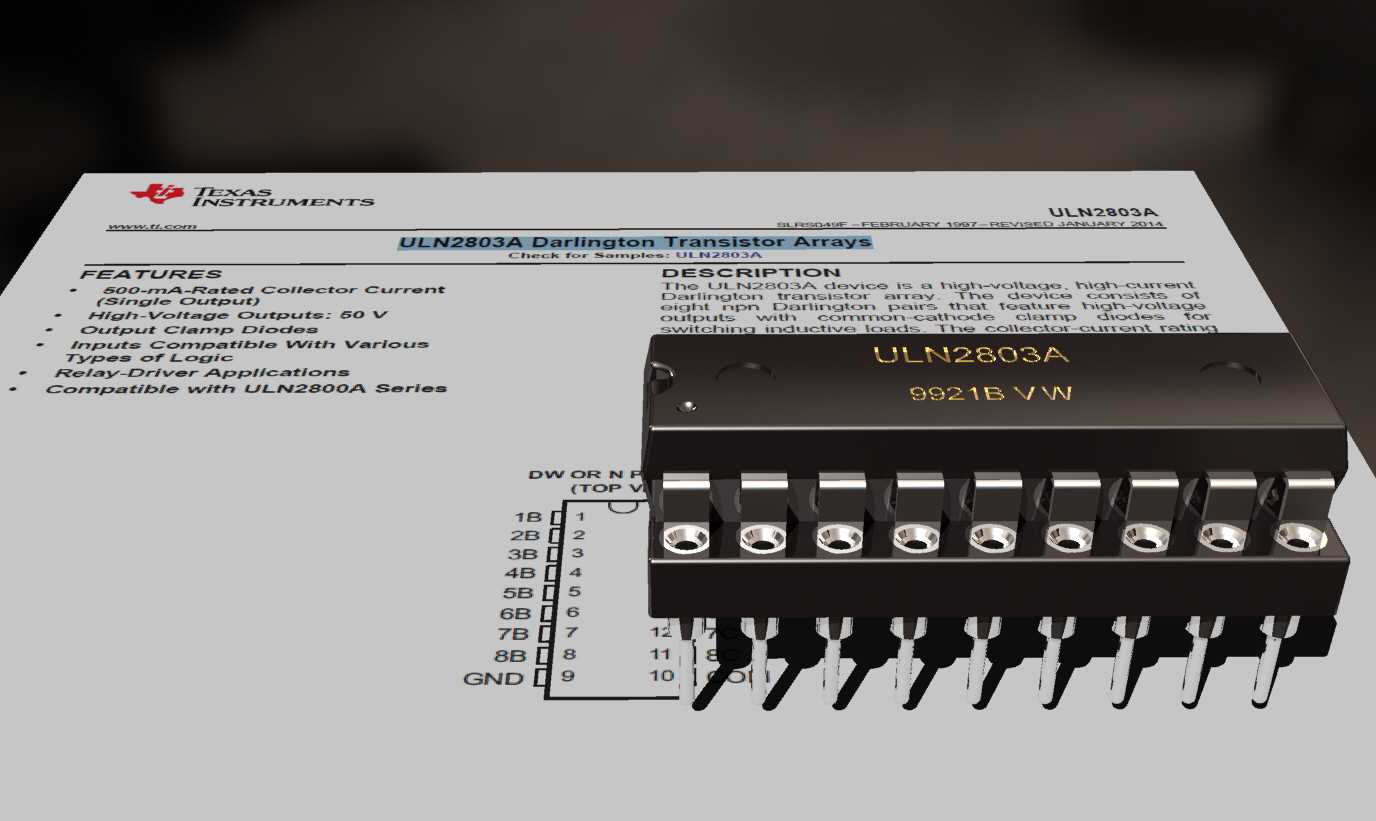Click pin number 5 in the pinout diagram
This screenshot has width=1376, height=821.
coord(575,592)
